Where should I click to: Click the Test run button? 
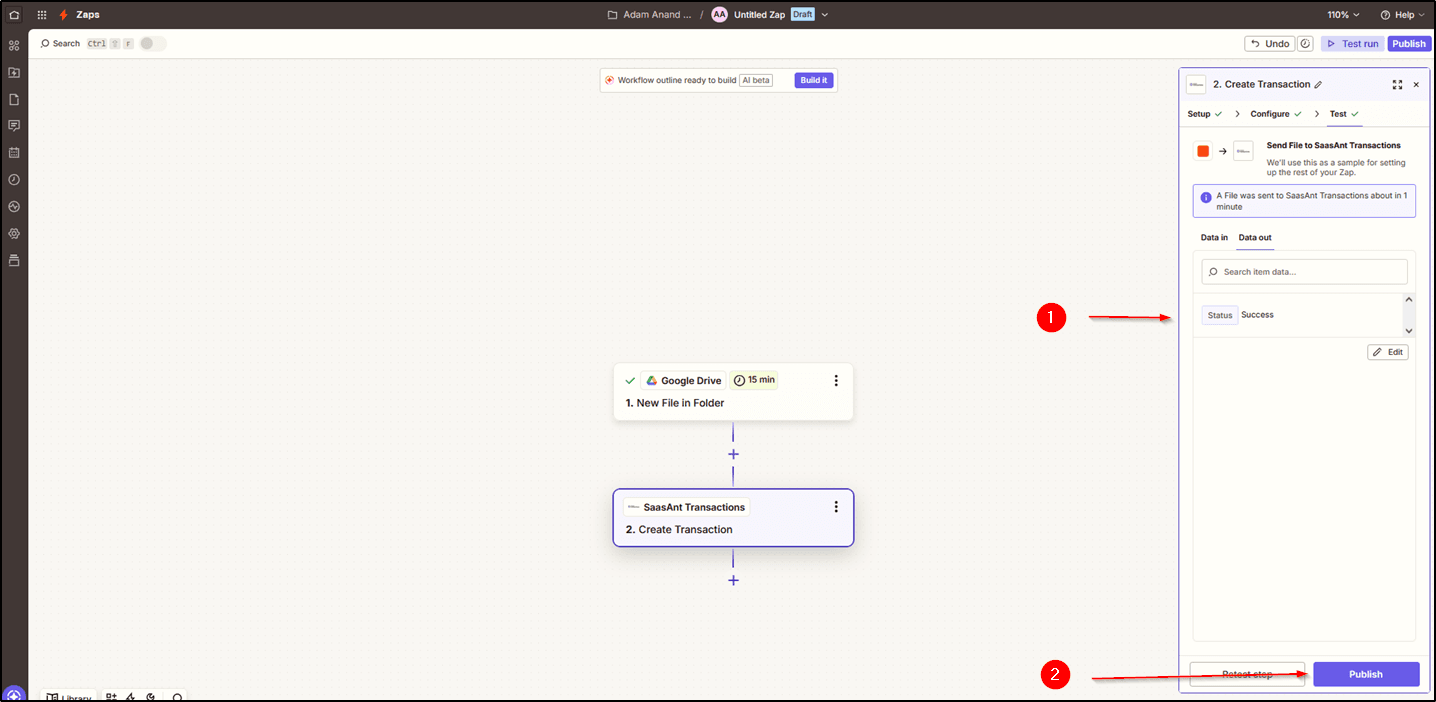click(1352, 44)
